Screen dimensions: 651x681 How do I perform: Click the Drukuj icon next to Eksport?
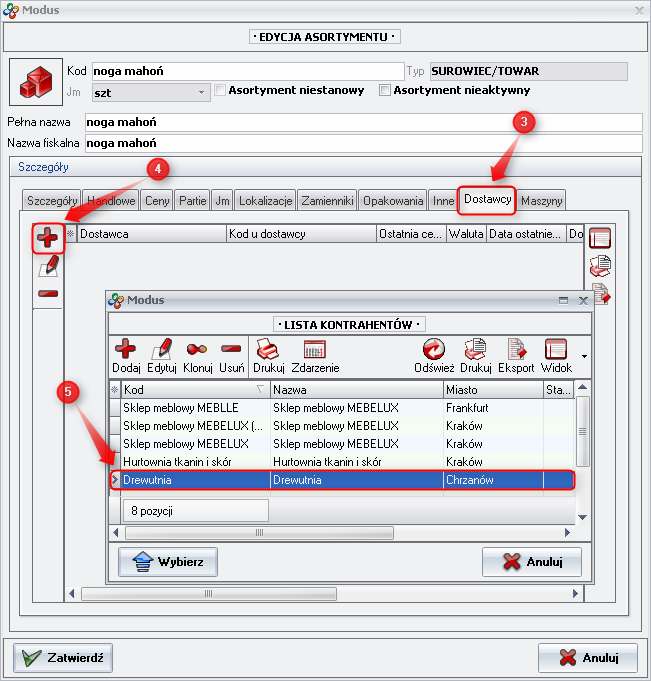(476, 356)
